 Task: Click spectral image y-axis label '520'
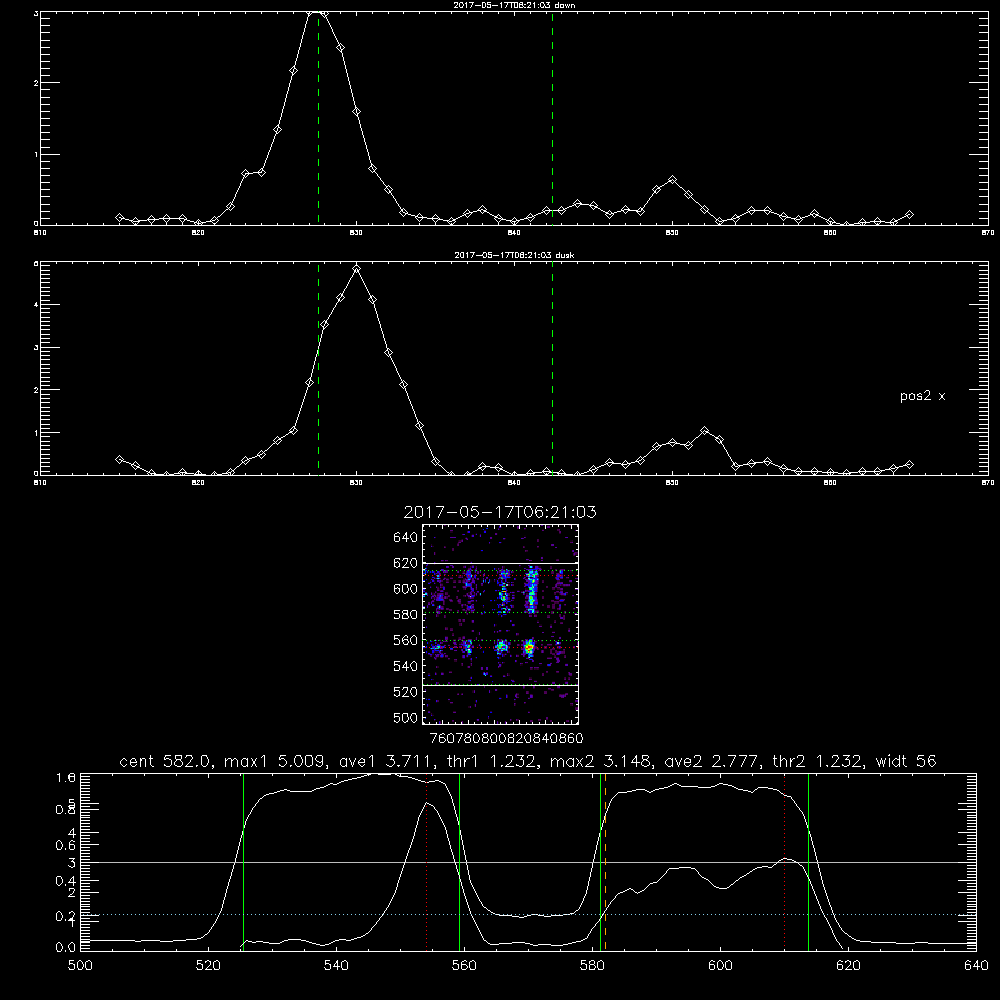(x=406, y=692)
